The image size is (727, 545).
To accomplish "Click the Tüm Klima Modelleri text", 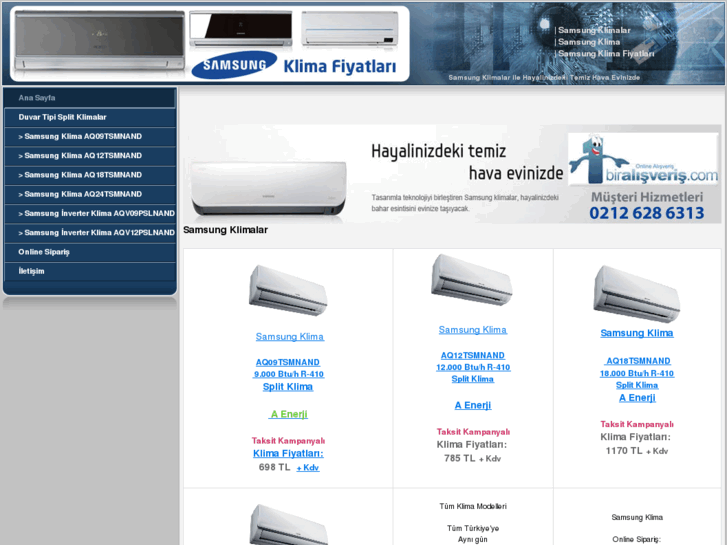I will (473, 506).
